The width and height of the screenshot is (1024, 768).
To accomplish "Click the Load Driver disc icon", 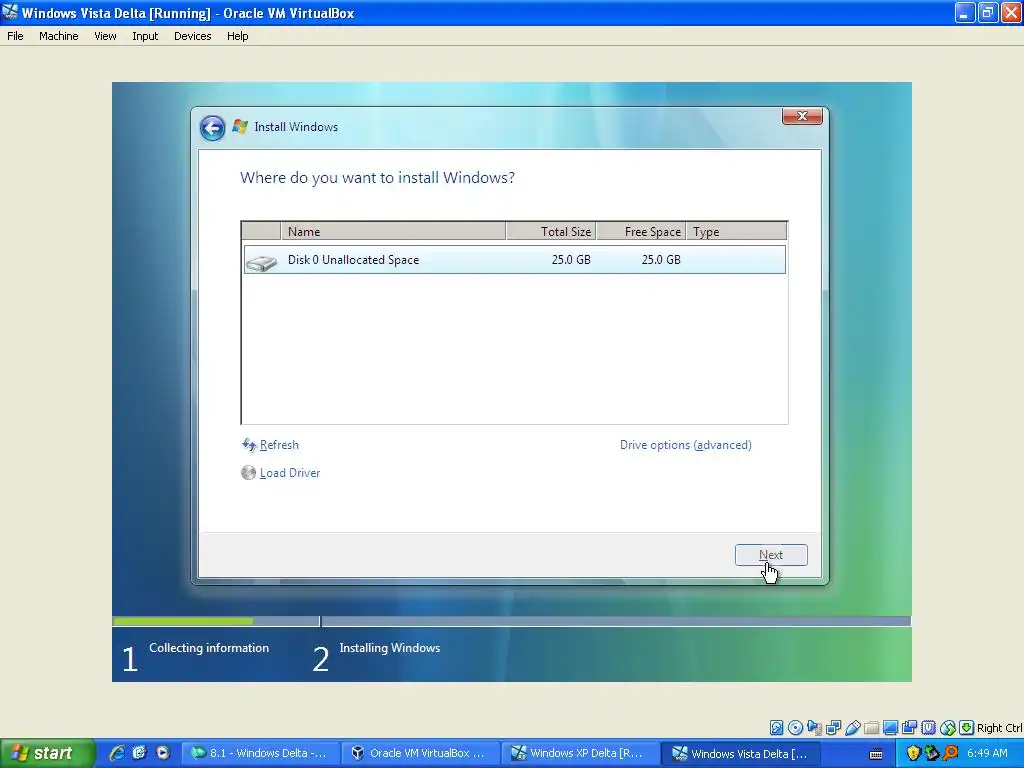I will click(248, 472).
